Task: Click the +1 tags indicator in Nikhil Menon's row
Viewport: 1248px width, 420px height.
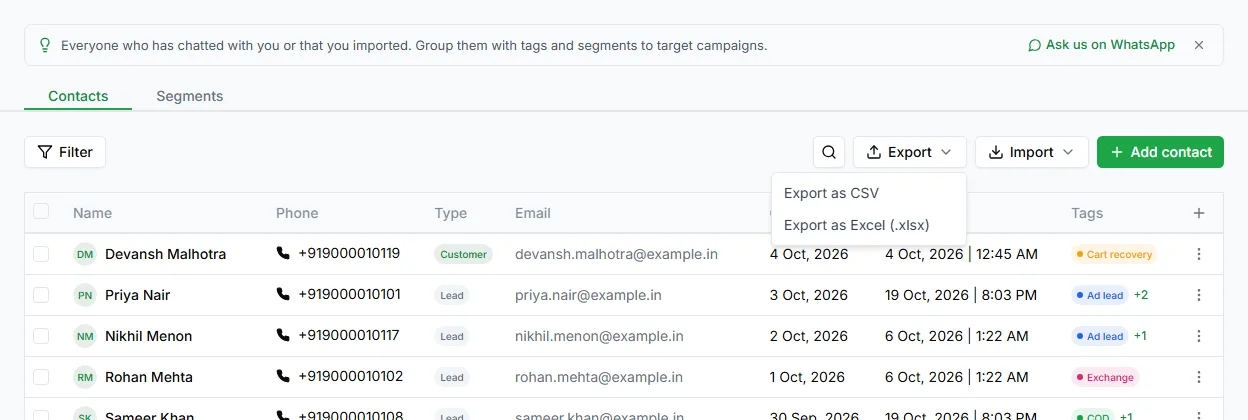Action: pos(1140,336)
